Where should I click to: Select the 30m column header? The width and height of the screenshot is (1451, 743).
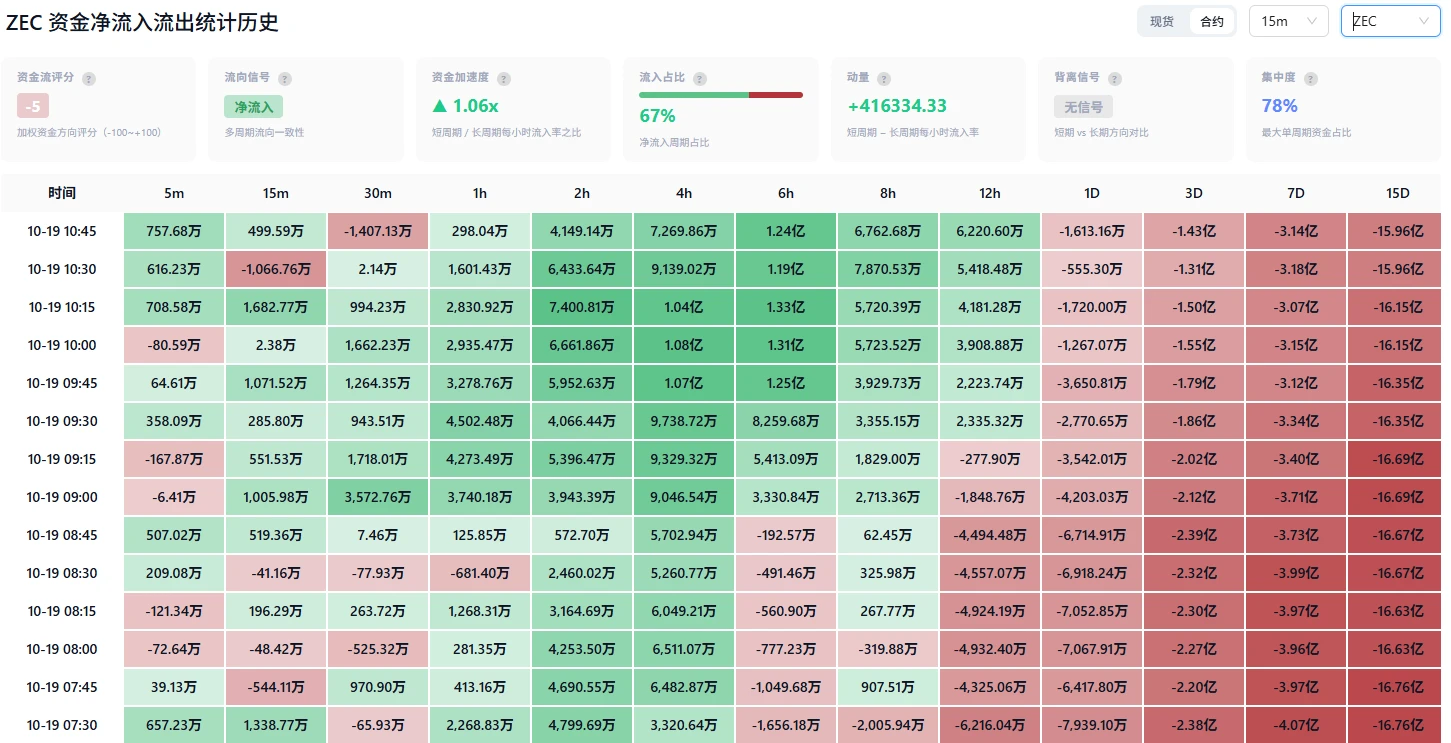pos(378,193)
